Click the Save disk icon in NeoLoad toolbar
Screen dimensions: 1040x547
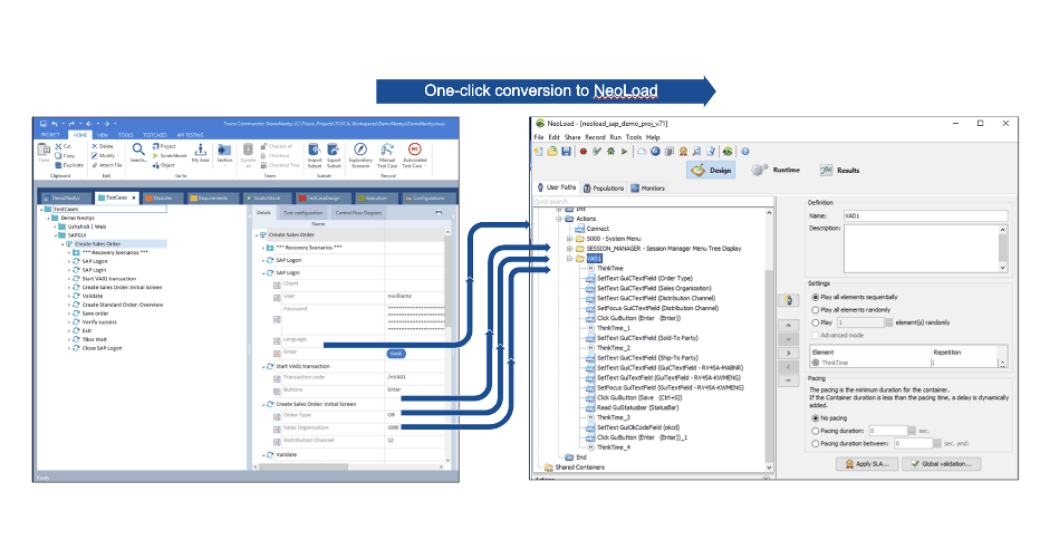tap(566, 152)
